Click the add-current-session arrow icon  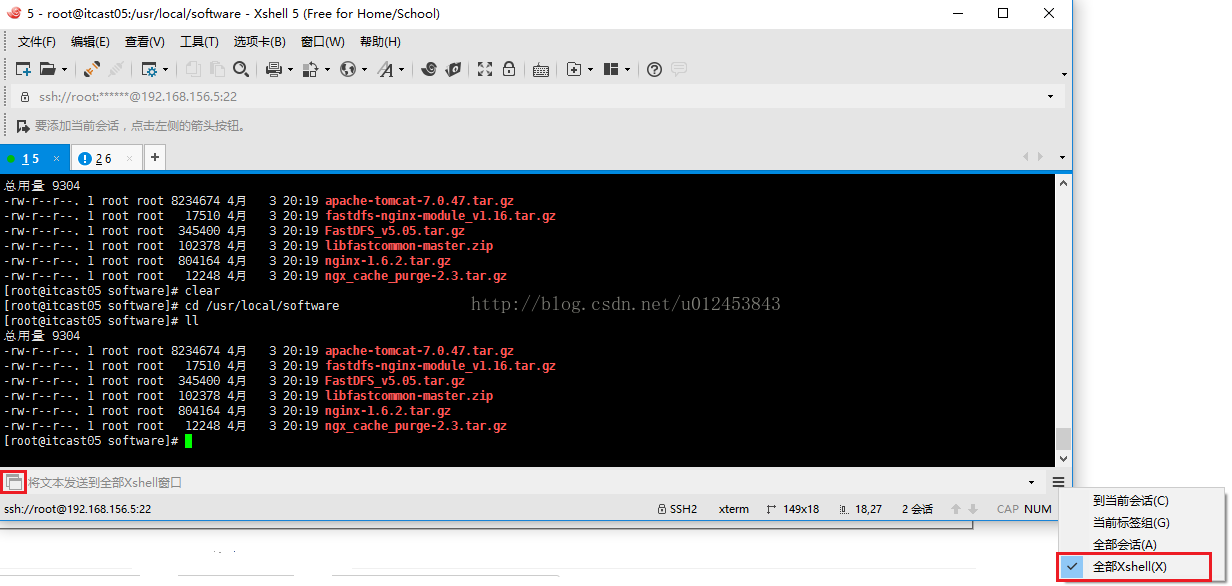click(x=23, y=126)
